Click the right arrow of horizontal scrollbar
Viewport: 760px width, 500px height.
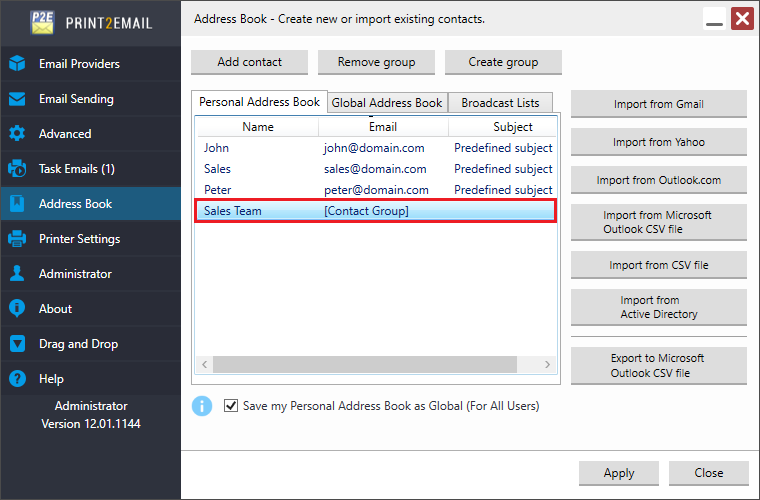pos(547,364)
